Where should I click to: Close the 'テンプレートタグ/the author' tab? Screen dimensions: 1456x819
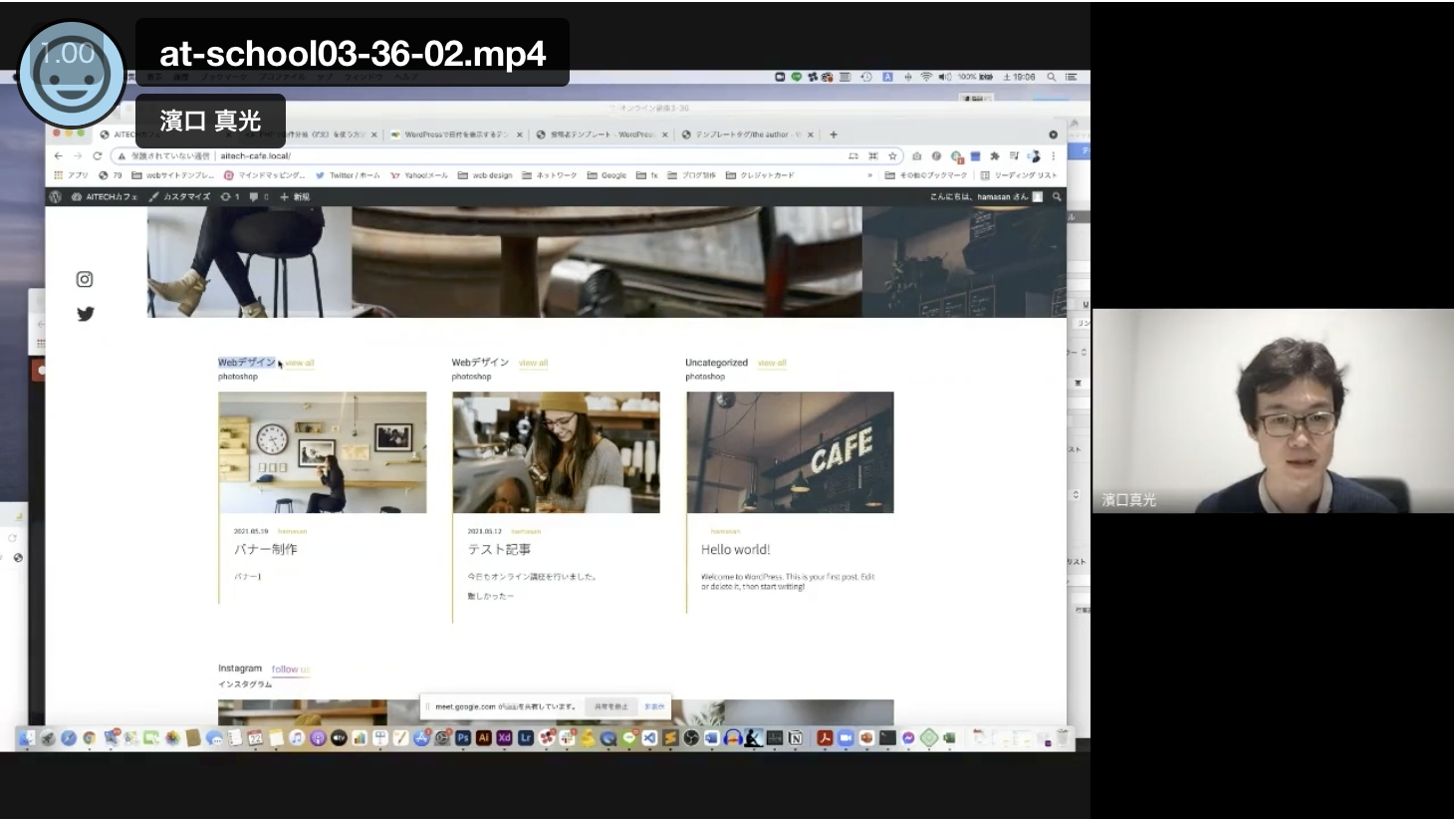coord(811,135)
